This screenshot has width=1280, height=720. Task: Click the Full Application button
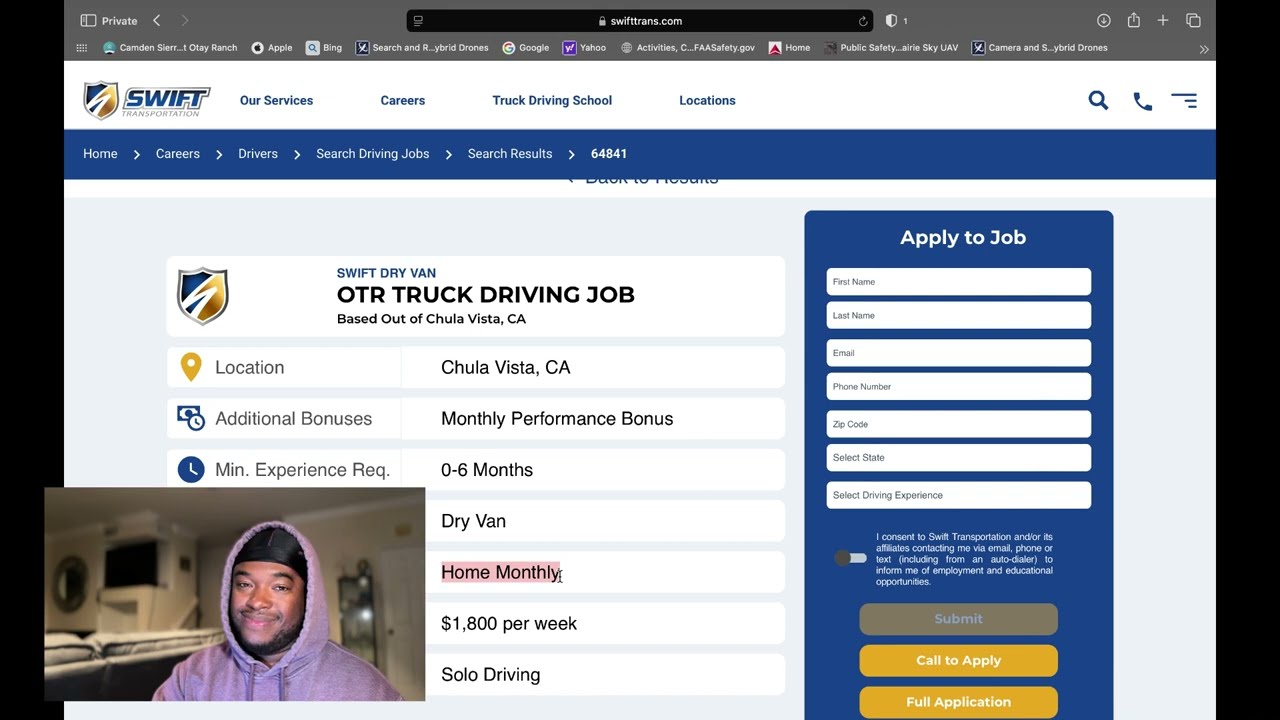point(959,702)
